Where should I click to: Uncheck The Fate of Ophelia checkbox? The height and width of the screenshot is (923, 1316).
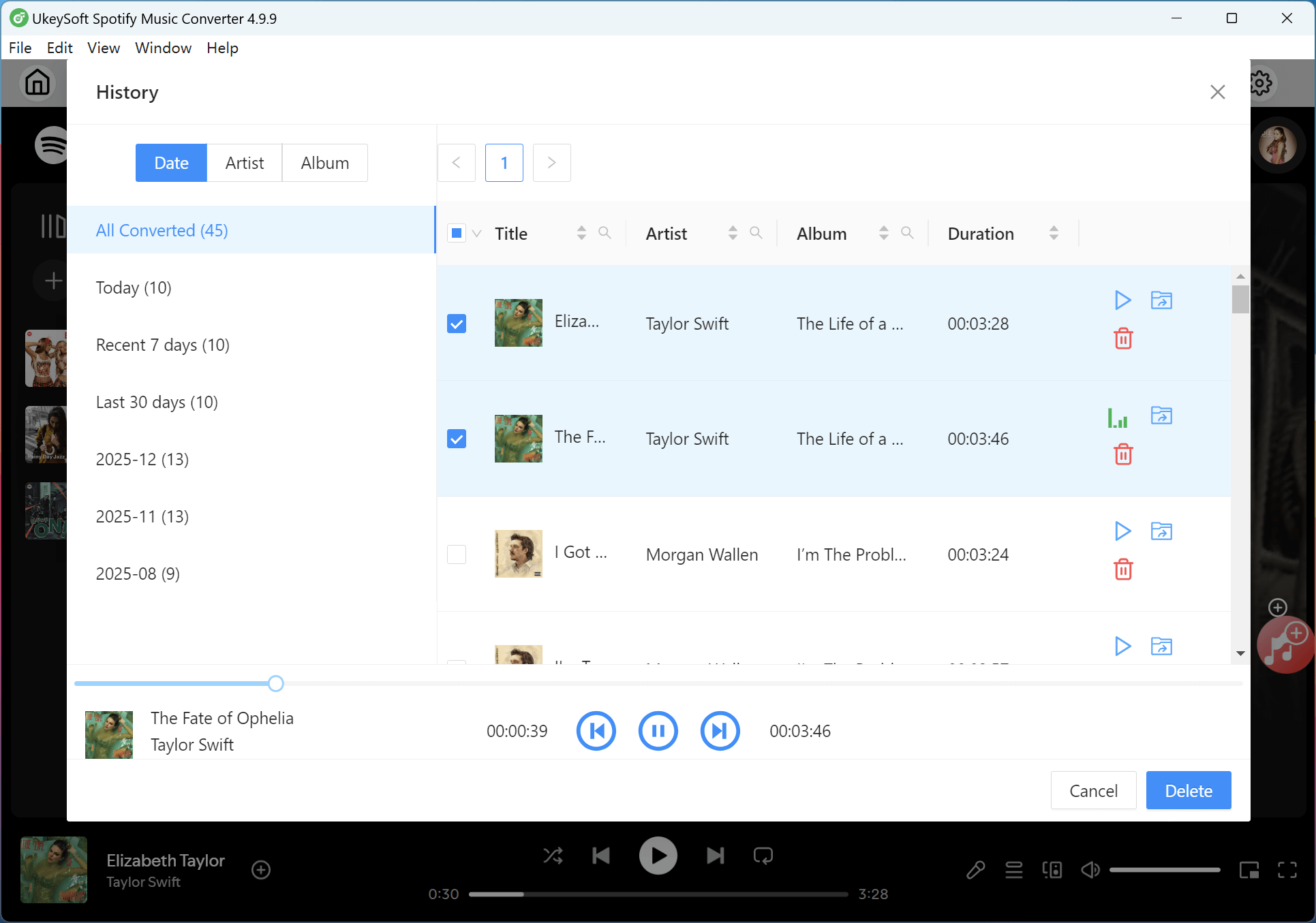457,439
